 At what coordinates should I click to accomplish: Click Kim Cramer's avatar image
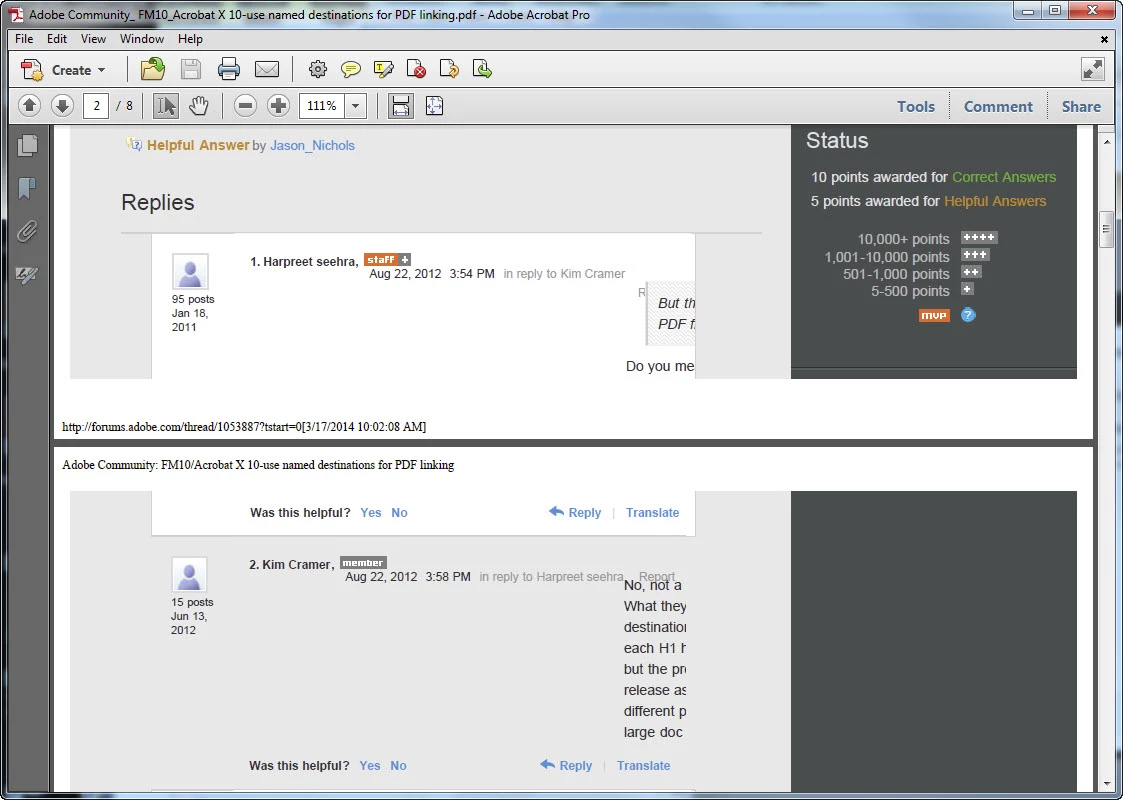189,574
